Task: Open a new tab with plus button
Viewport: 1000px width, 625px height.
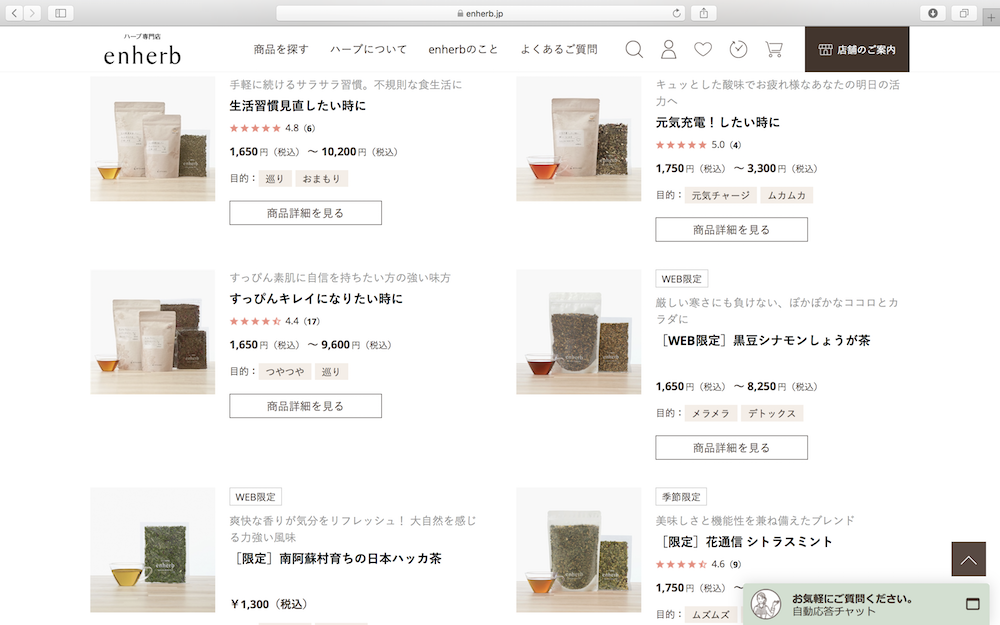Action: point(991,17)
